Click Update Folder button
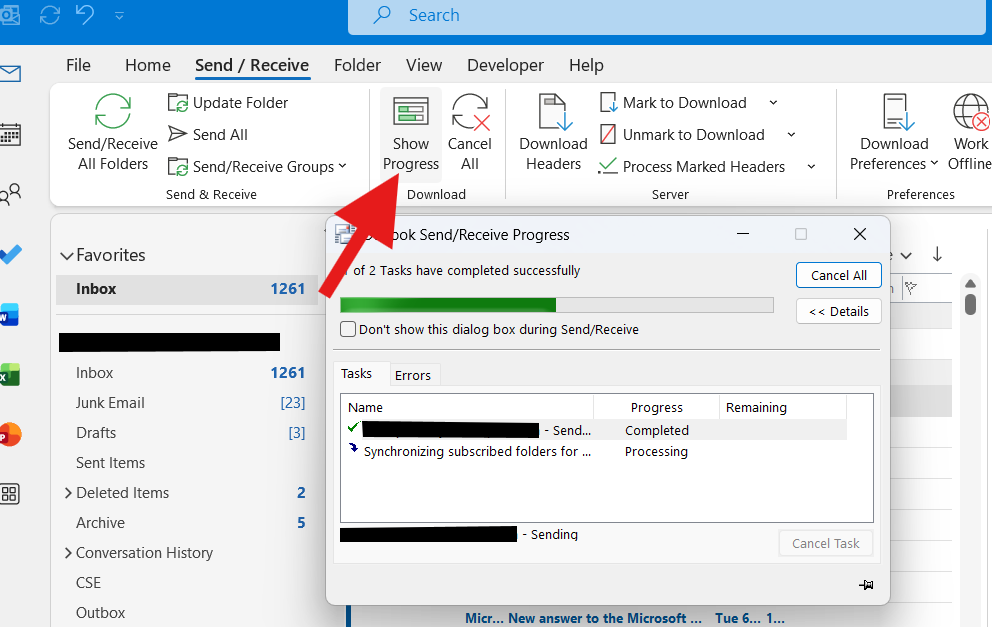This screenshot has height=627, width=992. [x=228, y=102]
